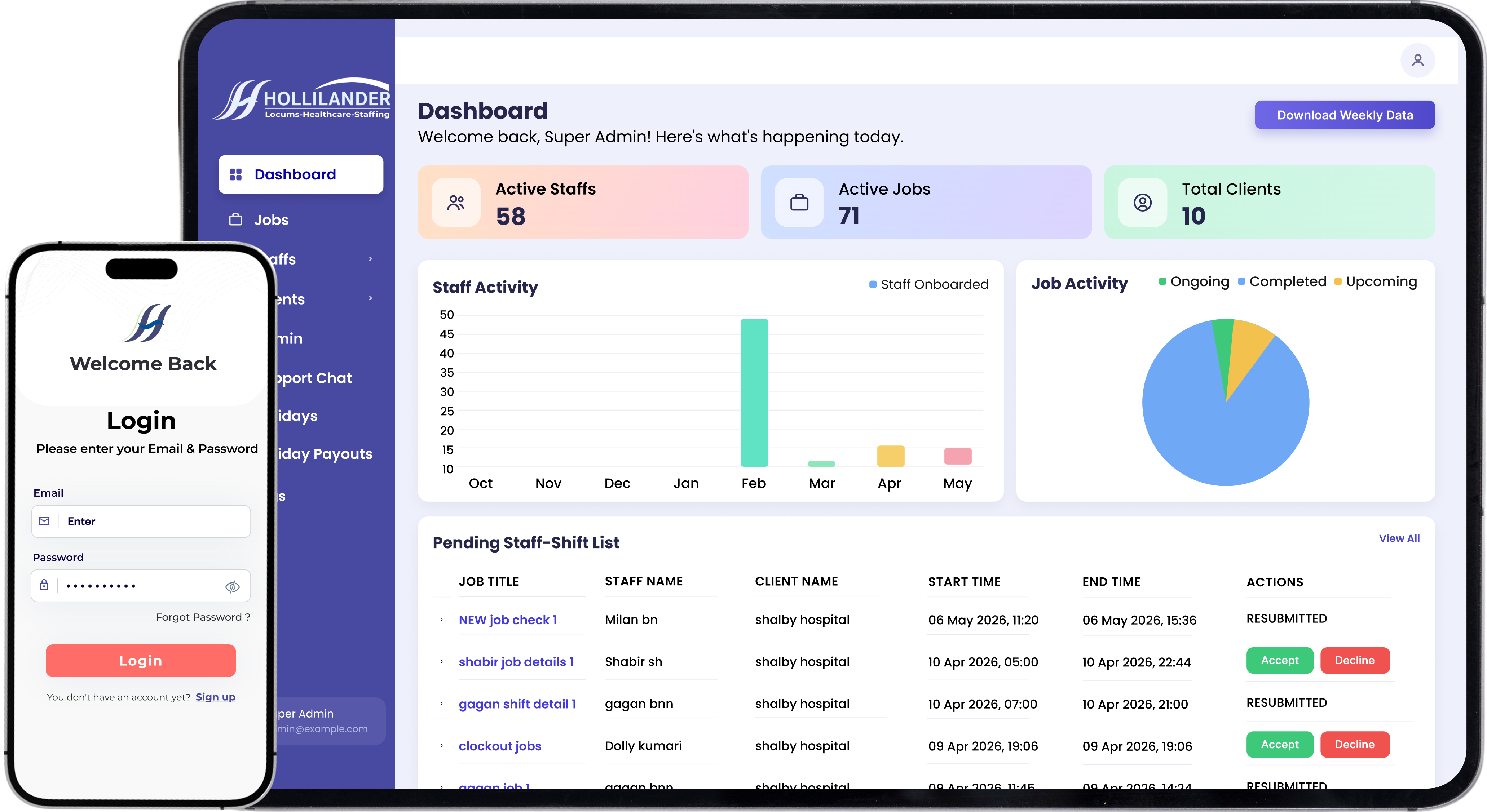The image size is (1487, 812).
Task: Click the Active Staffs people icon
Action: 455,203
